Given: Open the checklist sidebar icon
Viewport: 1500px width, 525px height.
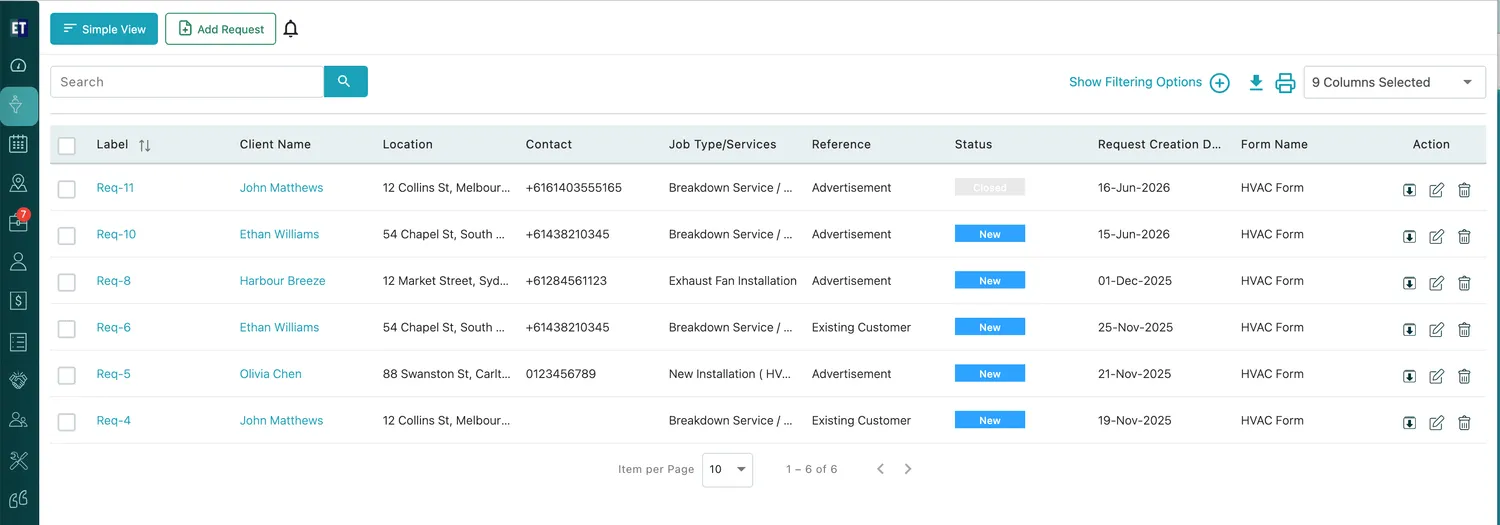Looking at the screenshot, I should click(x=18, y=342).
